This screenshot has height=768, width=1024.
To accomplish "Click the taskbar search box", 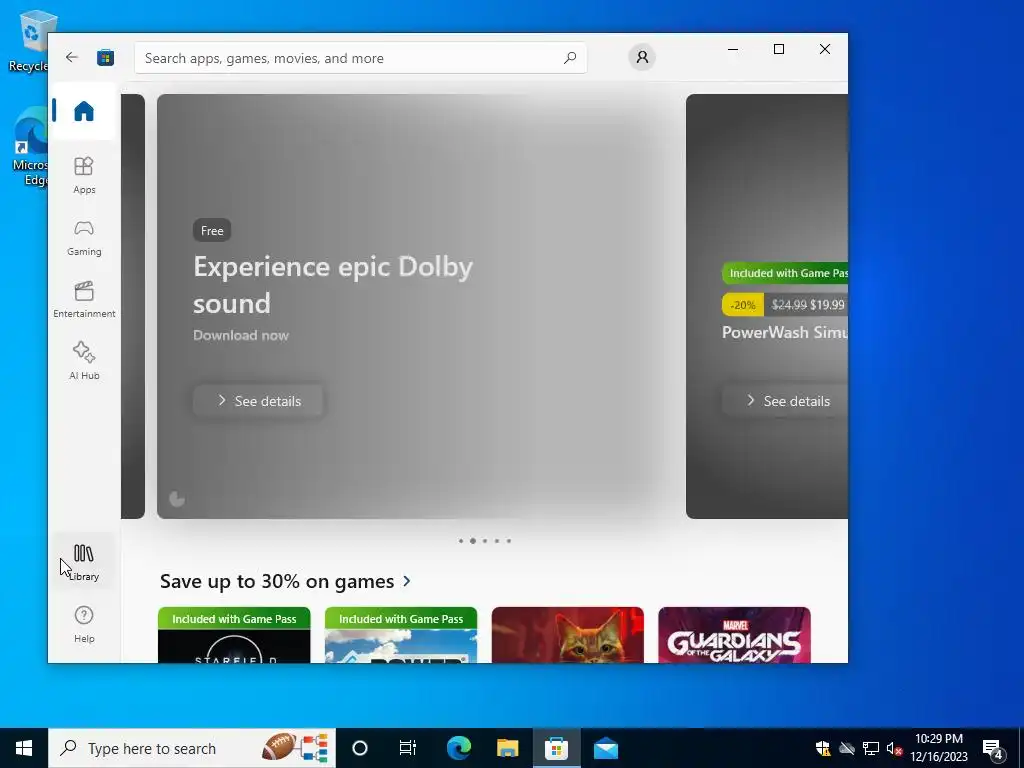I will coord(191,748).
